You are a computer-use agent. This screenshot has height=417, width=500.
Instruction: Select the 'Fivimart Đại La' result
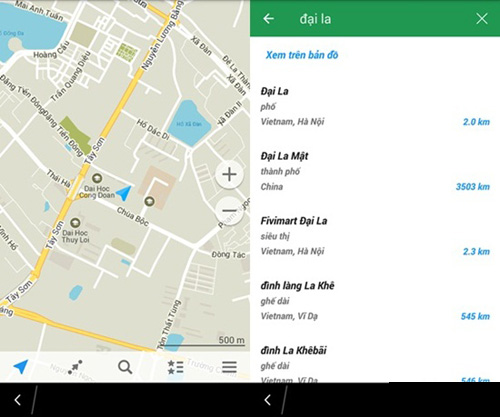[x=375, y=236]
